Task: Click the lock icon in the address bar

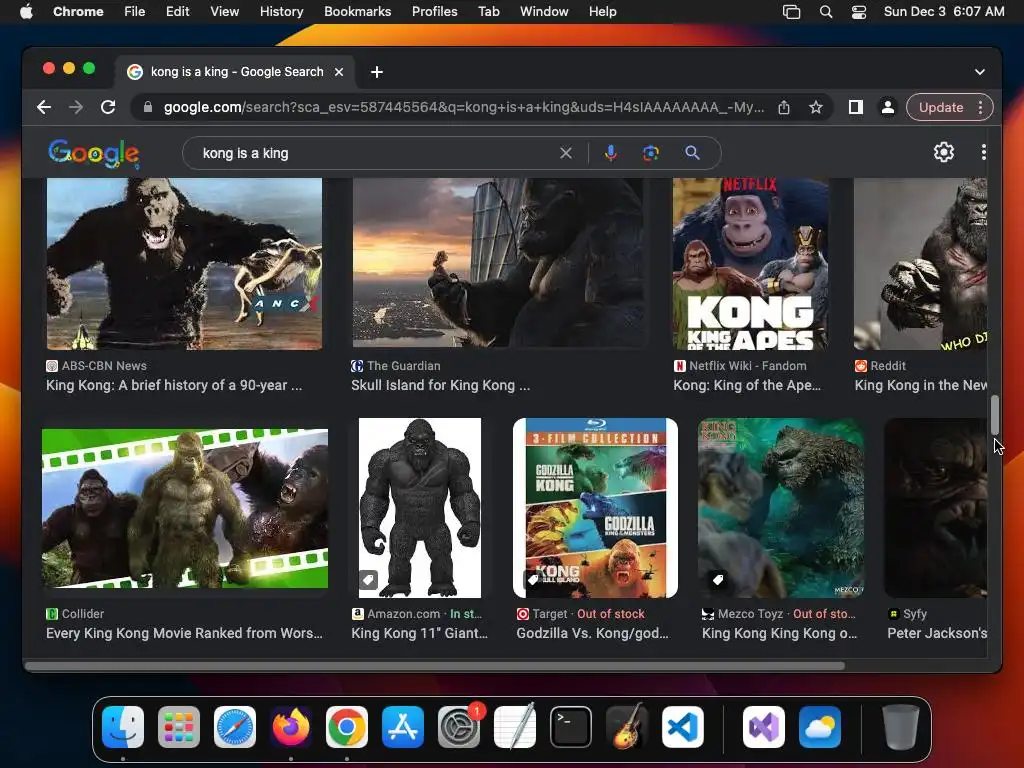Action: click(148, 107)
